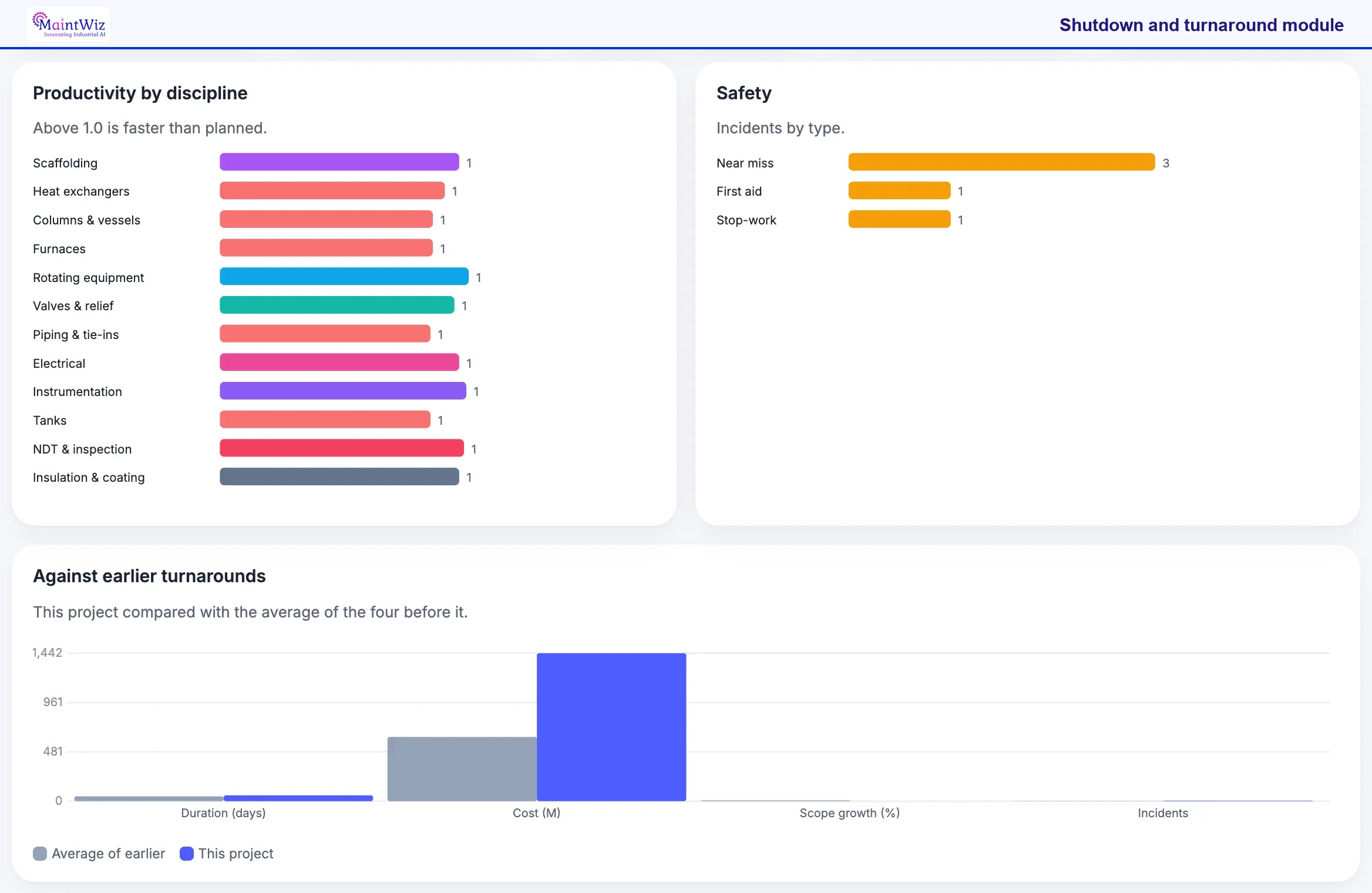The image size is (1372, 893).
Task: Click the Scope growth (%) axis label
Action: point(849,813)
